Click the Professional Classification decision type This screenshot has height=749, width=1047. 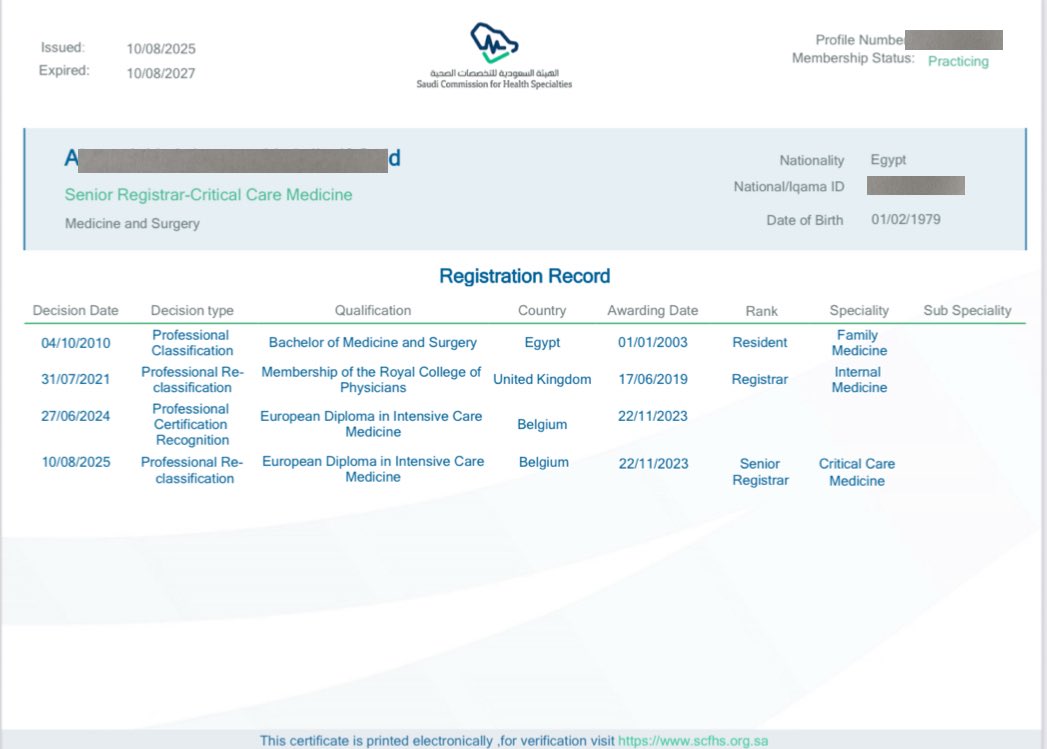[x=192, y=342]
